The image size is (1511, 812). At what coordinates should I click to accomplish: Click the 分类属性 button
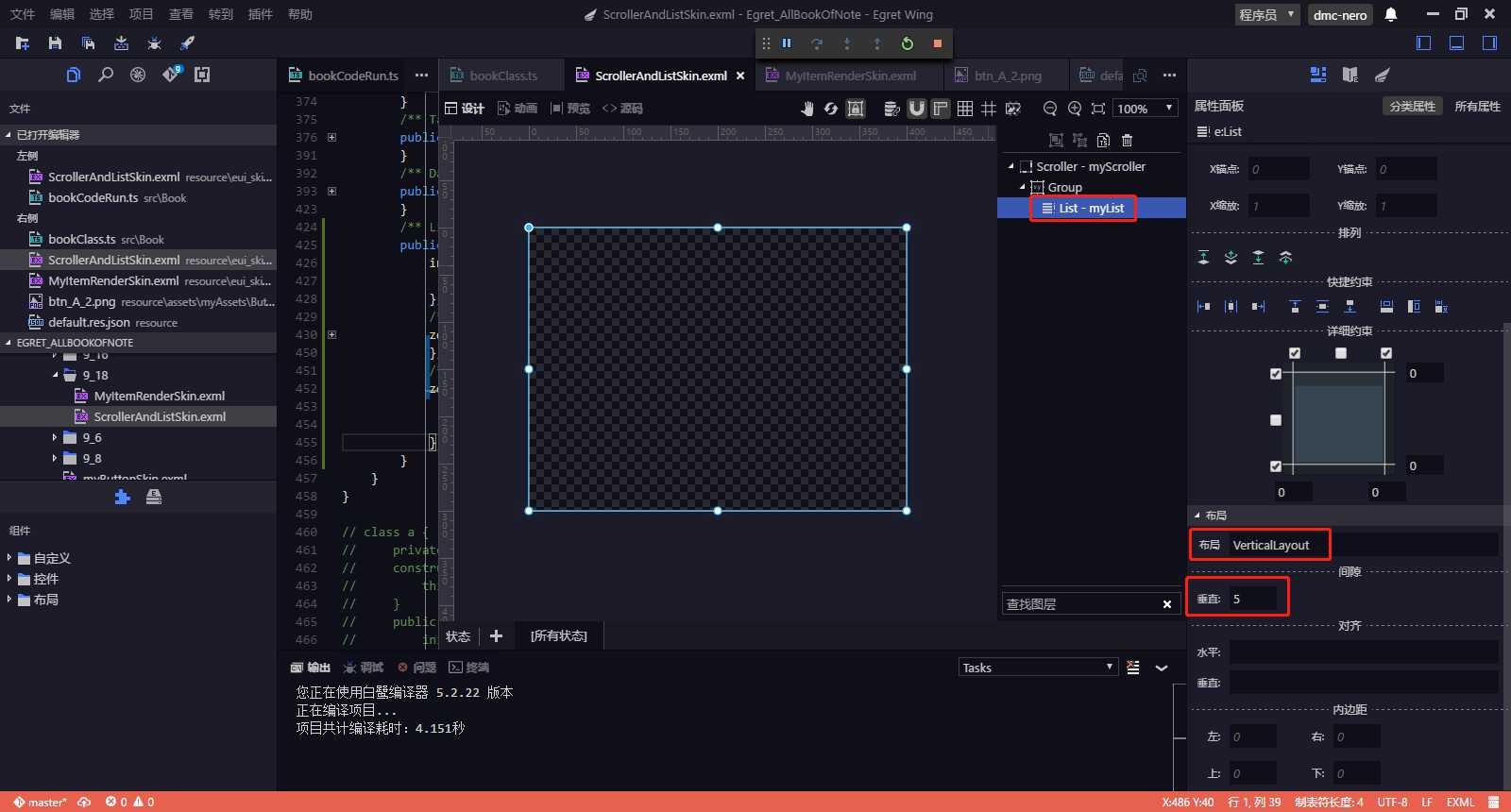click(x=1413, y=106)
